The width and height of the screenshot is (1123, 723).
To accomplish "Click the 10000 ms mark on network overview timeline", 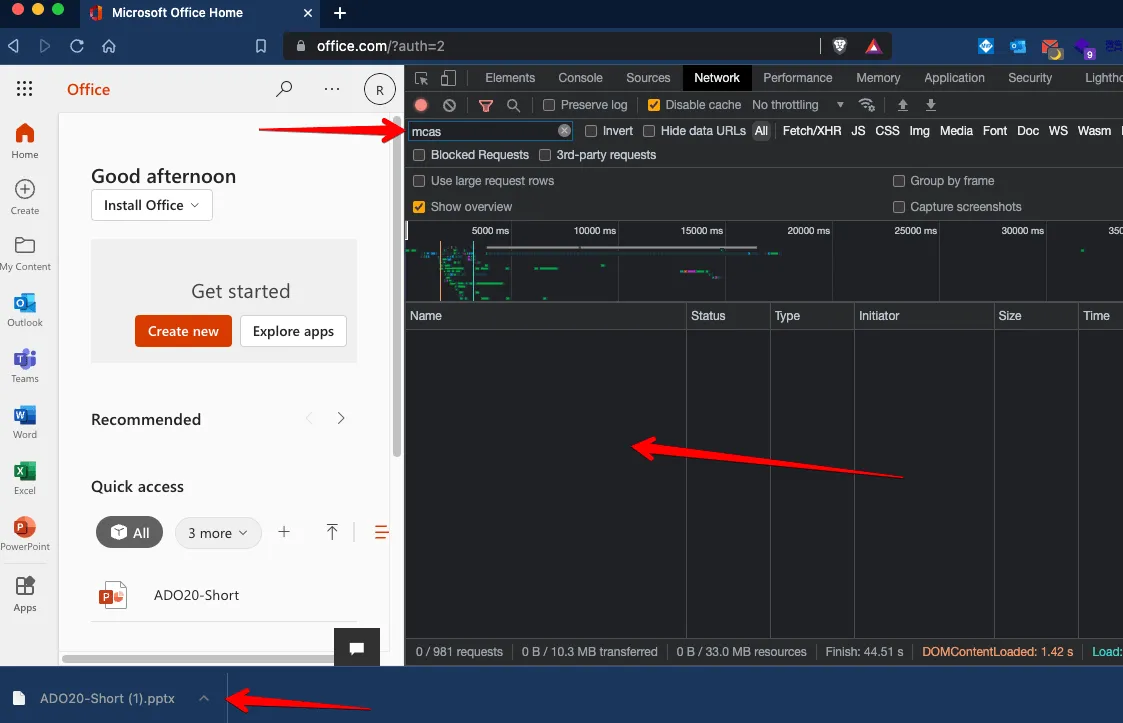I will point(594,231).
